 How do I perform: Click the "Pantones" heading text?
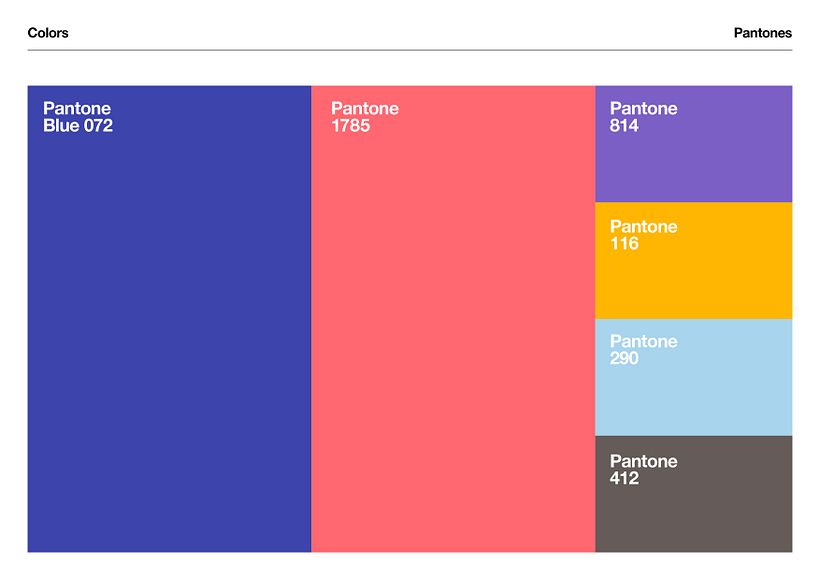(762, 33)
